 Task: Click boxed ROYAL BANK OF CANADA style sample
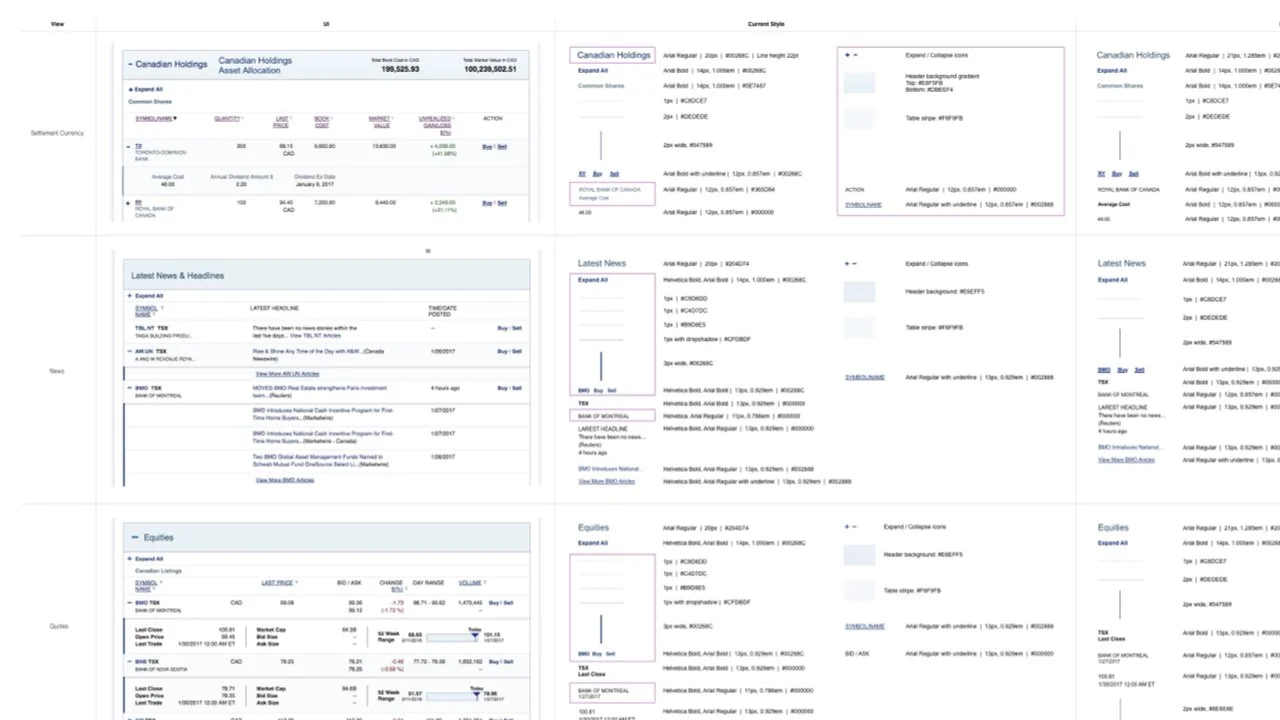613,194
